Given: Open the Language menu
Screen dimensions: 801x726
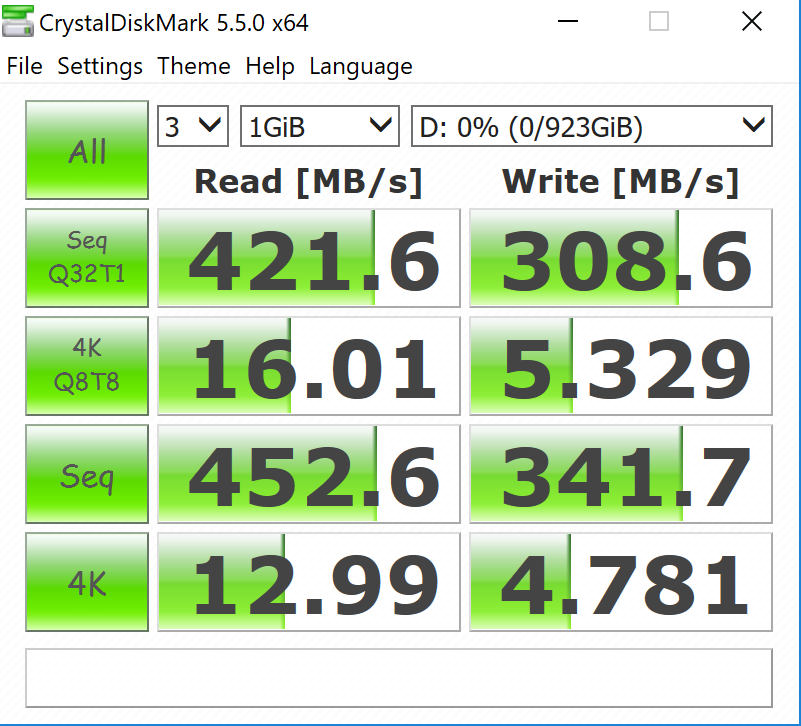Looking at the screenshot, I should click(361, 66).
